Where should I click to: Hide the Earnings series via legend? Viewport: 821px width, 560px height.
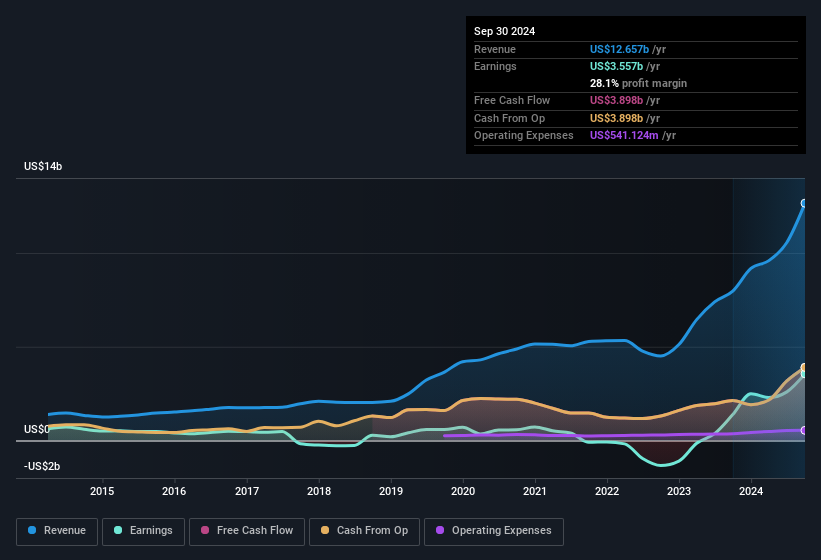142,531
